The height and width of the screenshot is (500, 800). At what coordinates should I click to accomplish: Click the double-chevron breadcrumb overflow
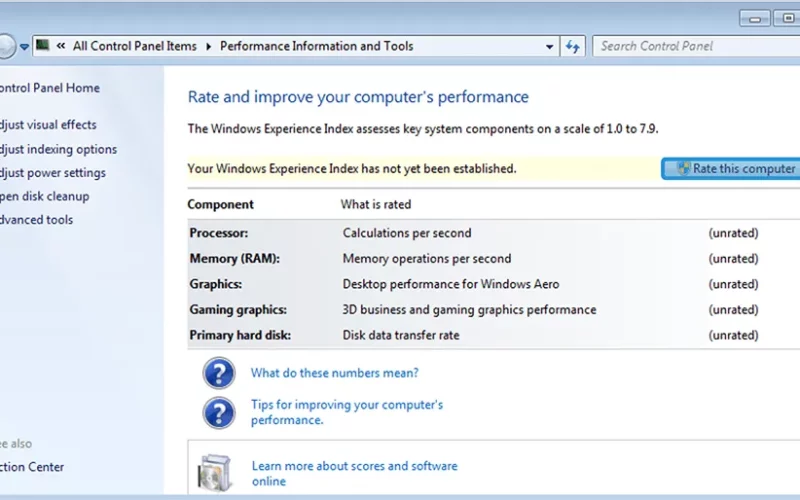[61, 46]
